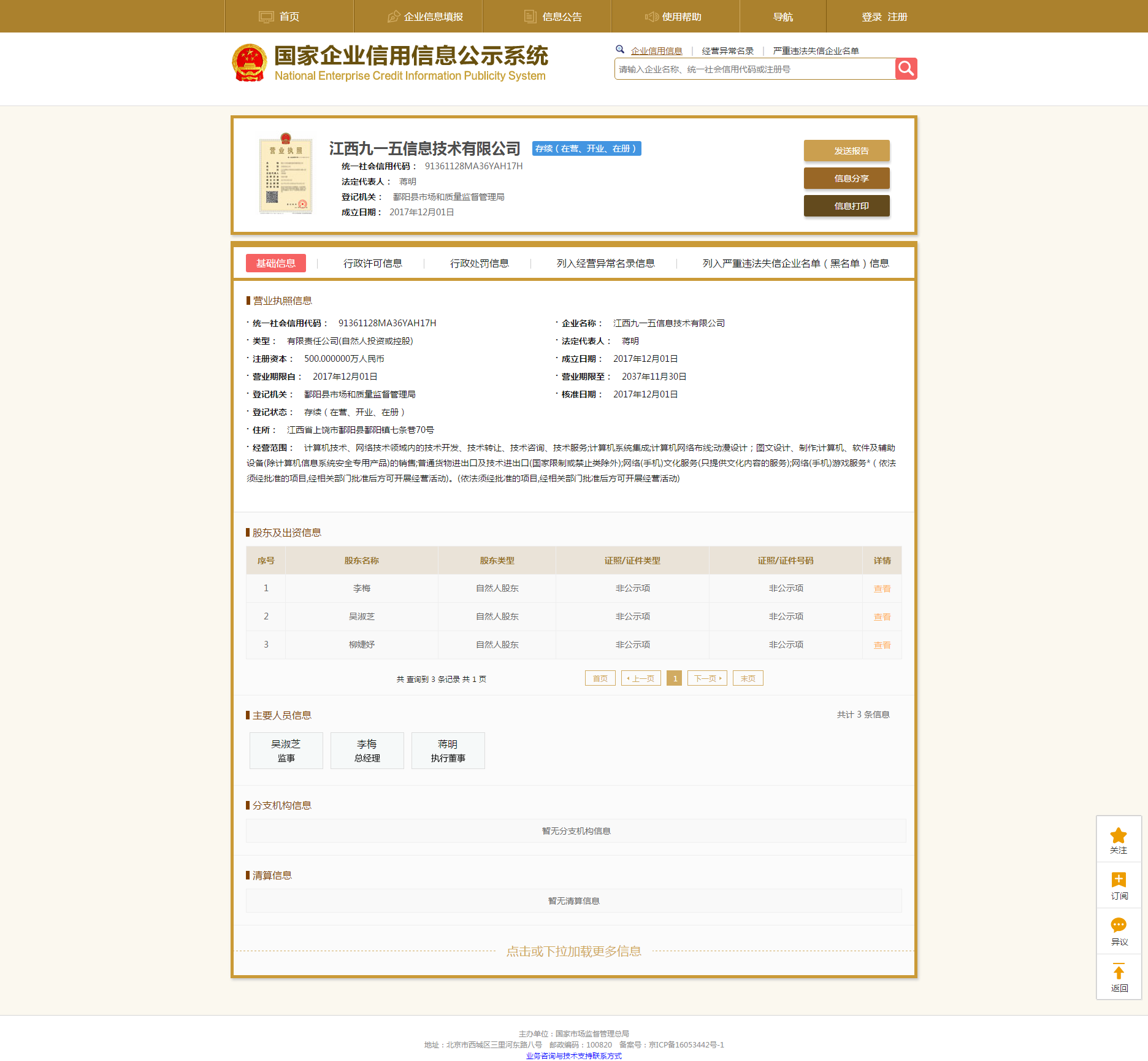The height and width of the screenshot is (1061, 1148).
Task: Open the home page nav item
Action: (x=280, y=17)
